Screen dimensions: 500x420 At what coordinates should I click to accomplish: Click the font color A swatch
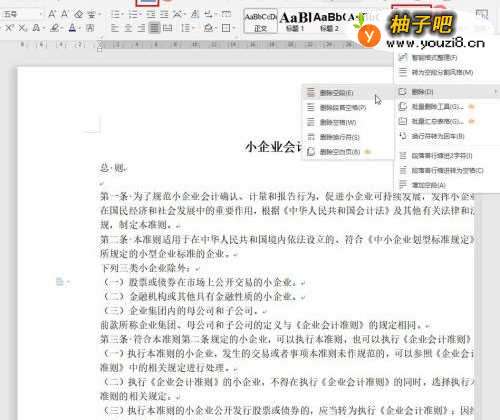[72, 28]
